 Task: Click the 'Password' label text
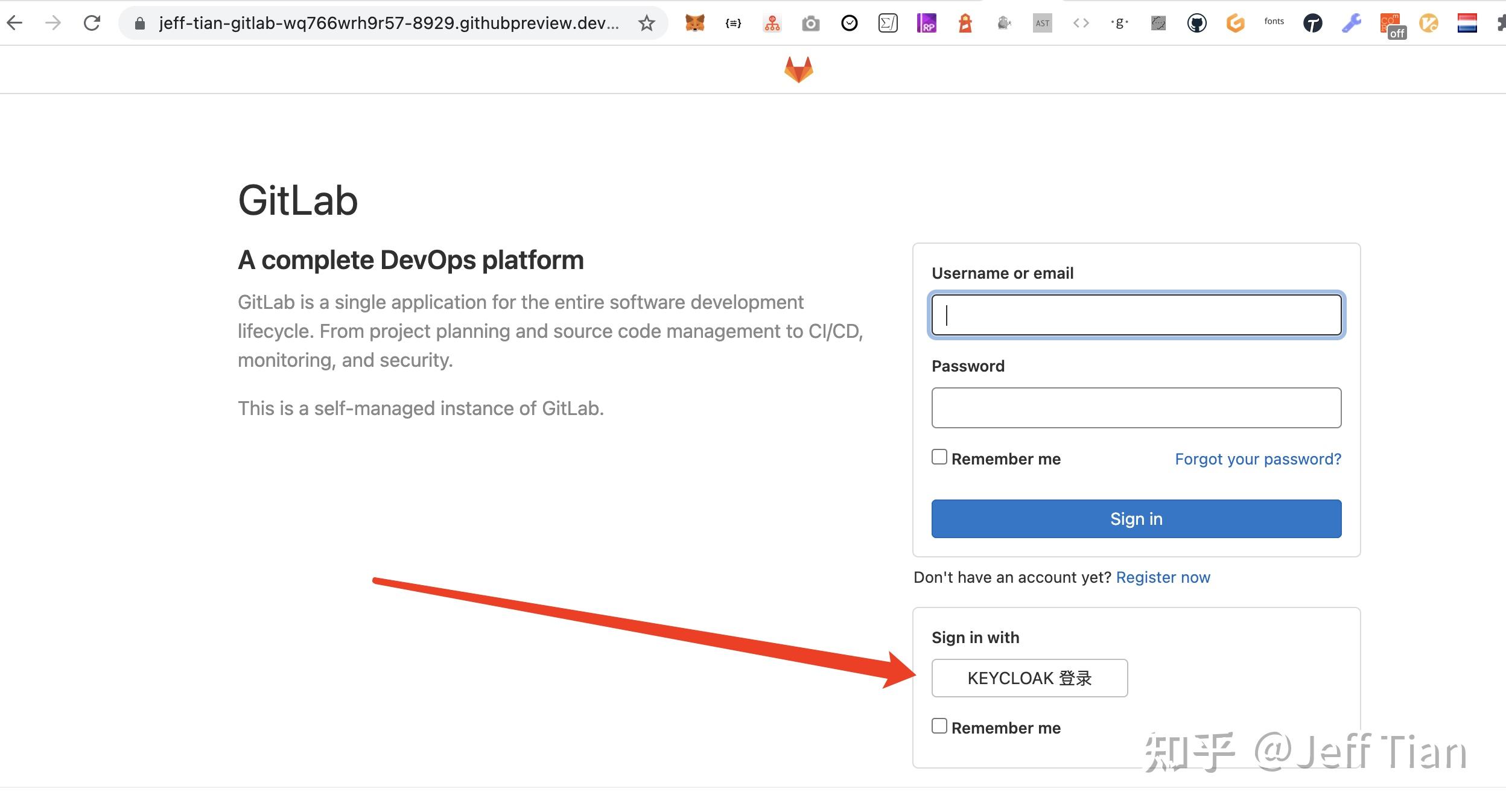968,366
